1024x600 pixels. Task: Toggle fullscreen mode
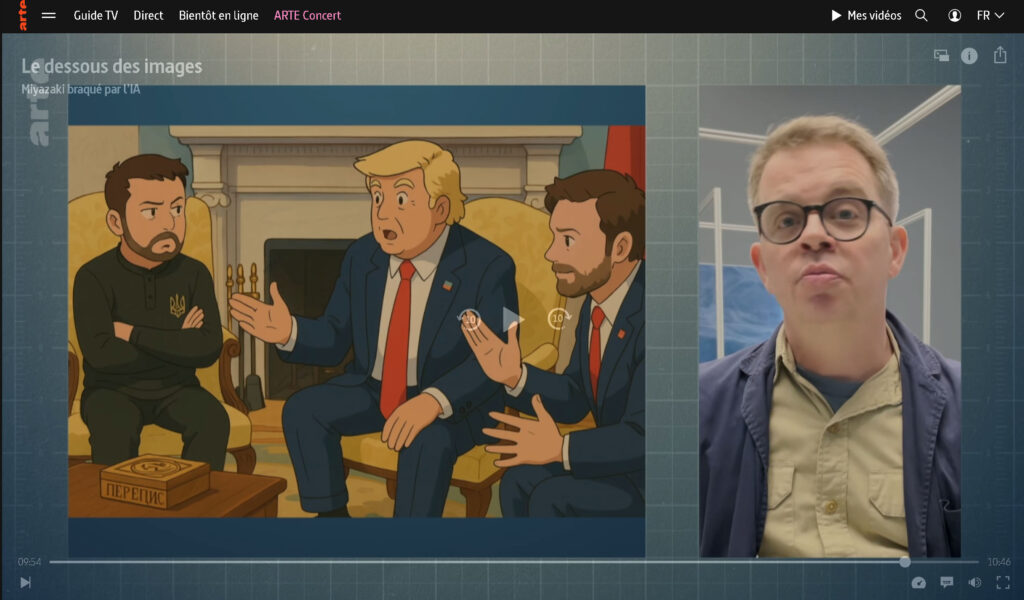tap(1002, 583)
